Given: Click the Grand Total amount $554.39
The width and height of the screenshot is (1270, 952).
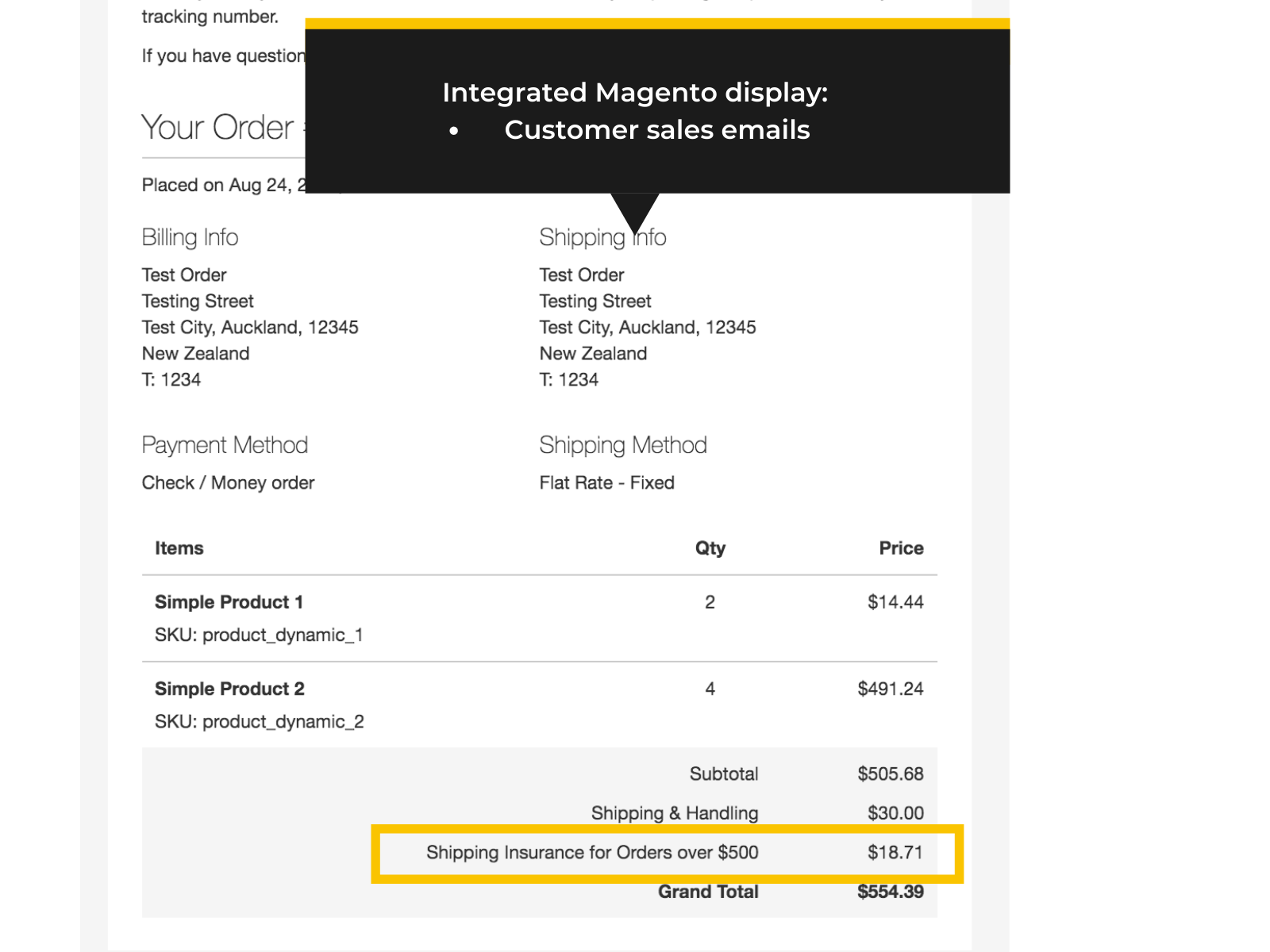Looking at the screenshot, I should click(890, 892).
